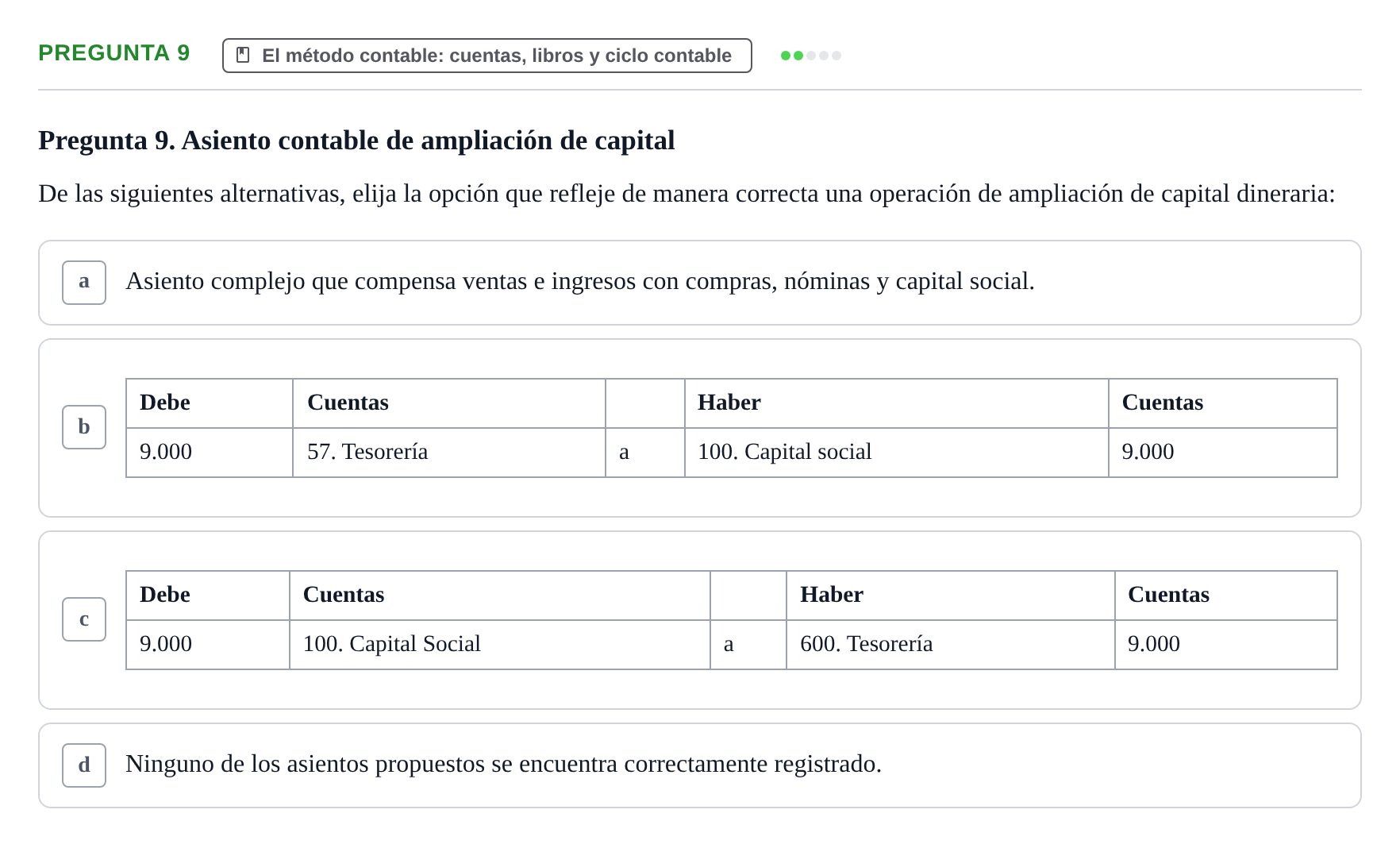Click debit amount 9.000 in option b
The image size is (1400, 848).
tap(210, 453)
